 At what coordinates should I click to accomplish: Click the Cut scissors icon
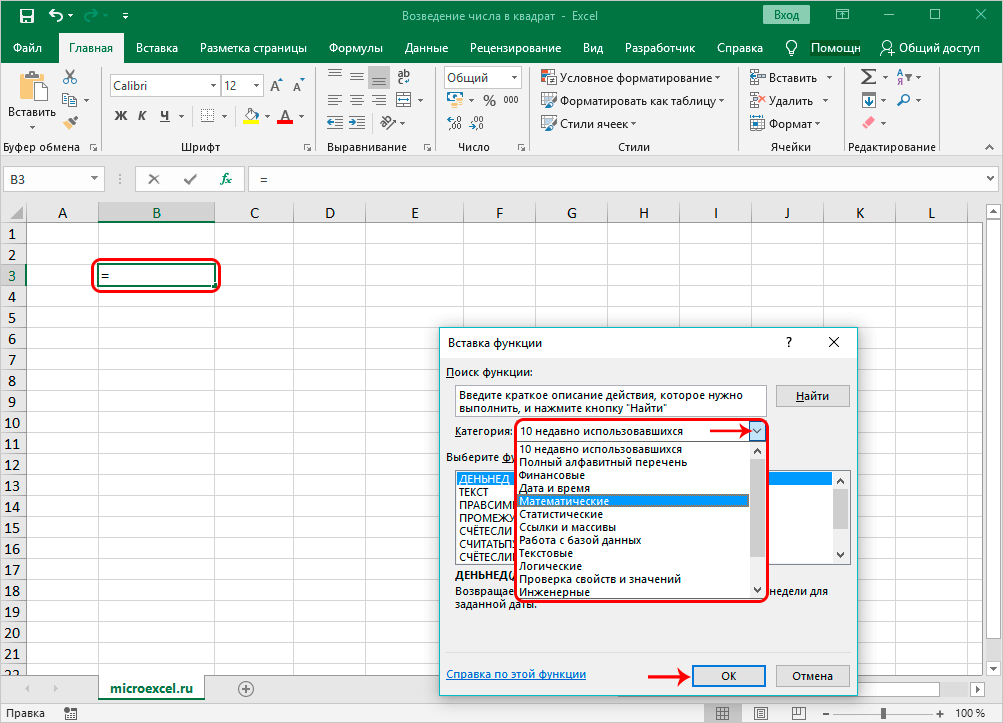click(x=70, y=77)
